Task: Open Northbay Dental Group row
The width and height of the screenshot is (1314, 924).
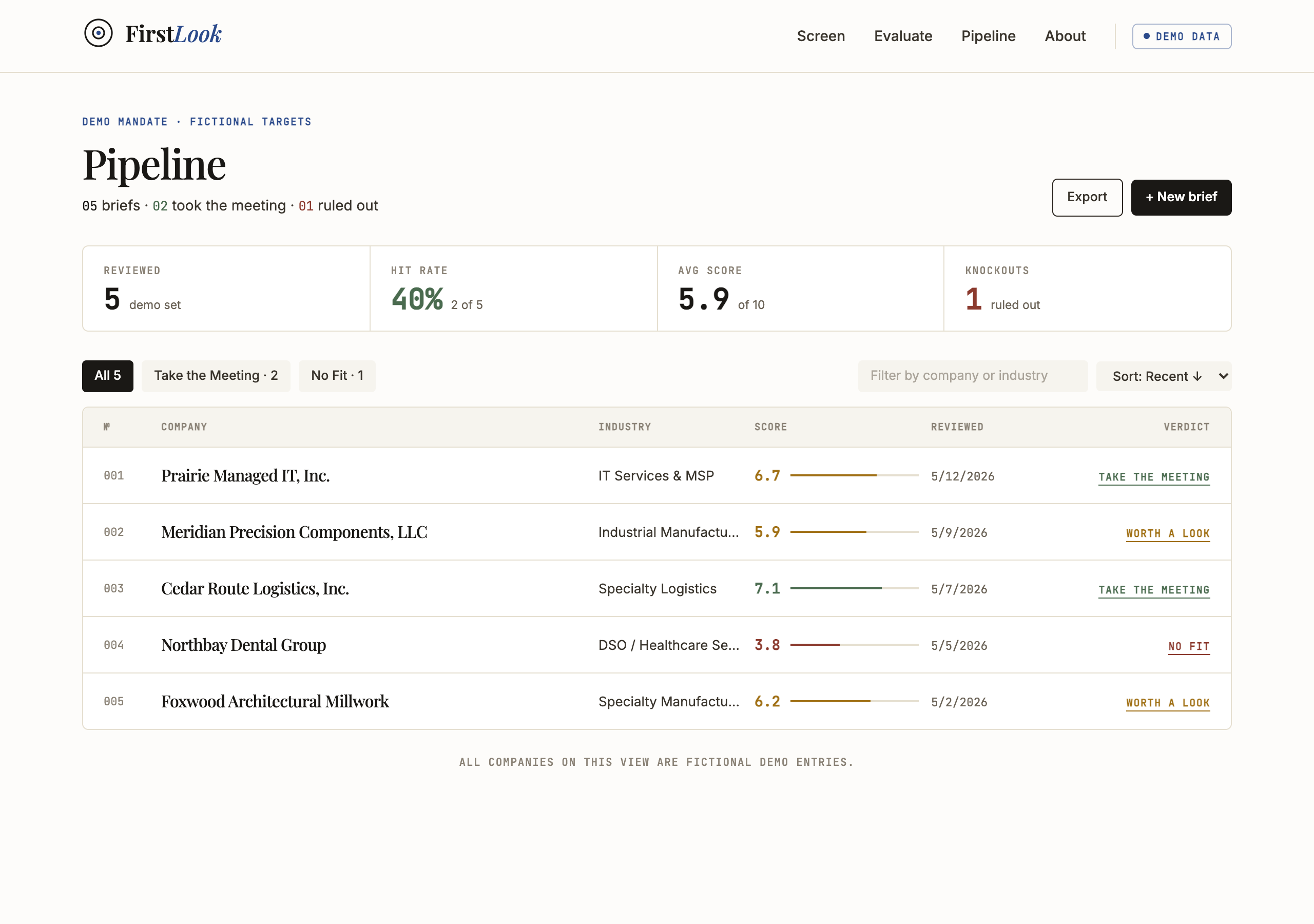Action: [x=656, y=645]
